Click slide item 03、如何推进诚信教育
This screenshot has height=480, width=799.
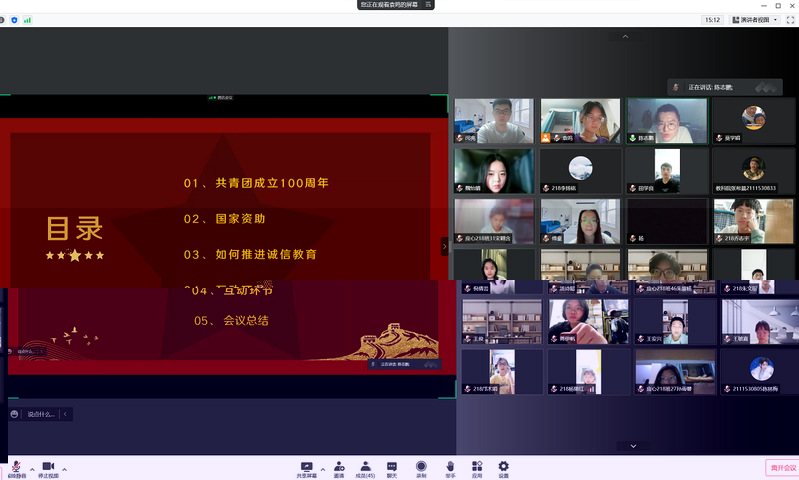[250, 254]
